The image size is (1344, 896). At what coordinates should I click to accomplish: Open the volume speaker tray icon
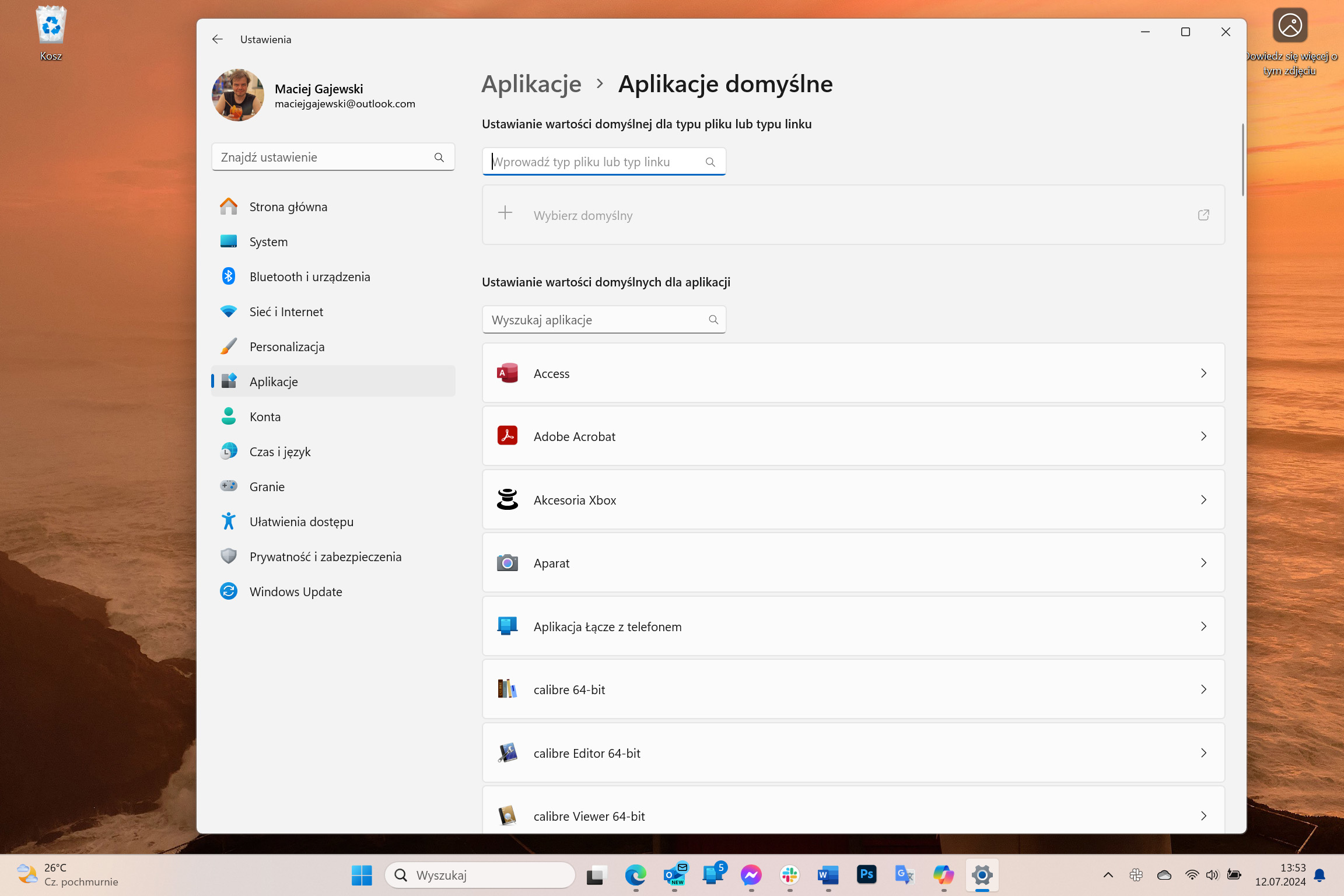click(1213, 875)
